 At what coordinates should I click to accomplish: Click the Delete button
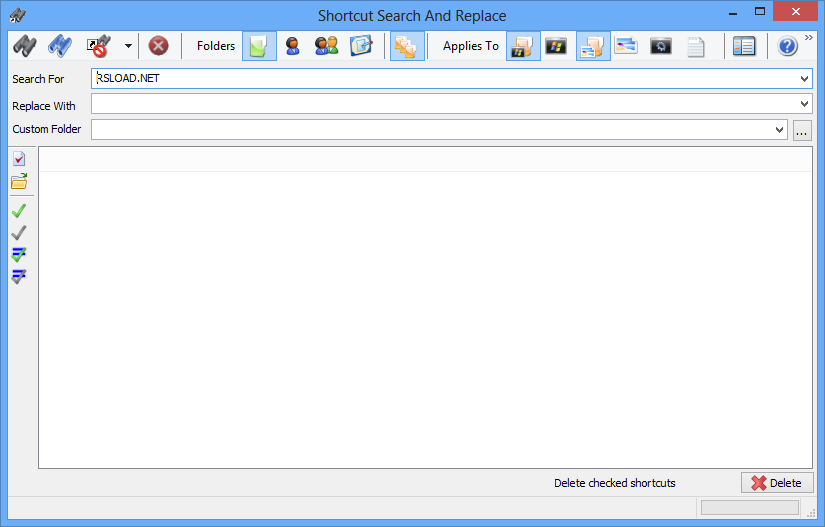pyautogui.click(x=777, y=483)
